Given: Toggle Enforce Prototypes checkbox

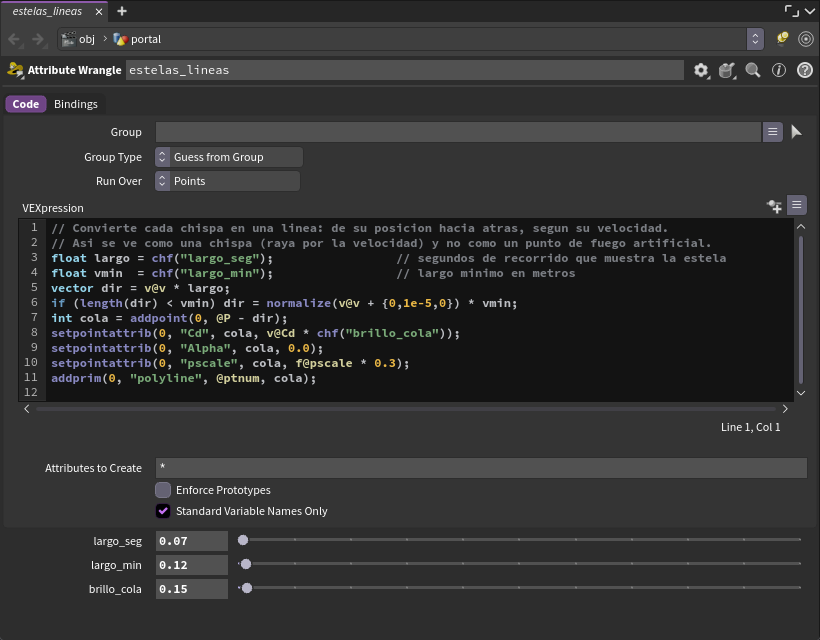Looking at the screenshot, I should tap(163, 490).
